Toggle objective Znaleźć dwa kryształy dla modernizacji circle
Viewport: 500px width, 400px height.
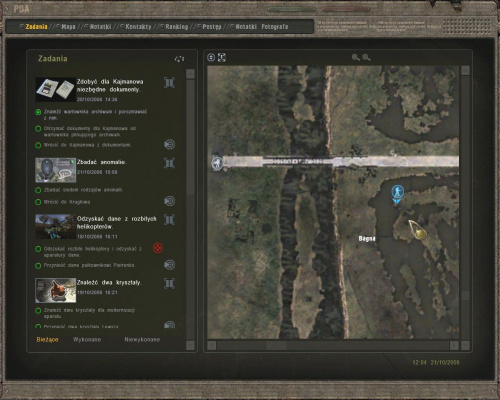38,311
